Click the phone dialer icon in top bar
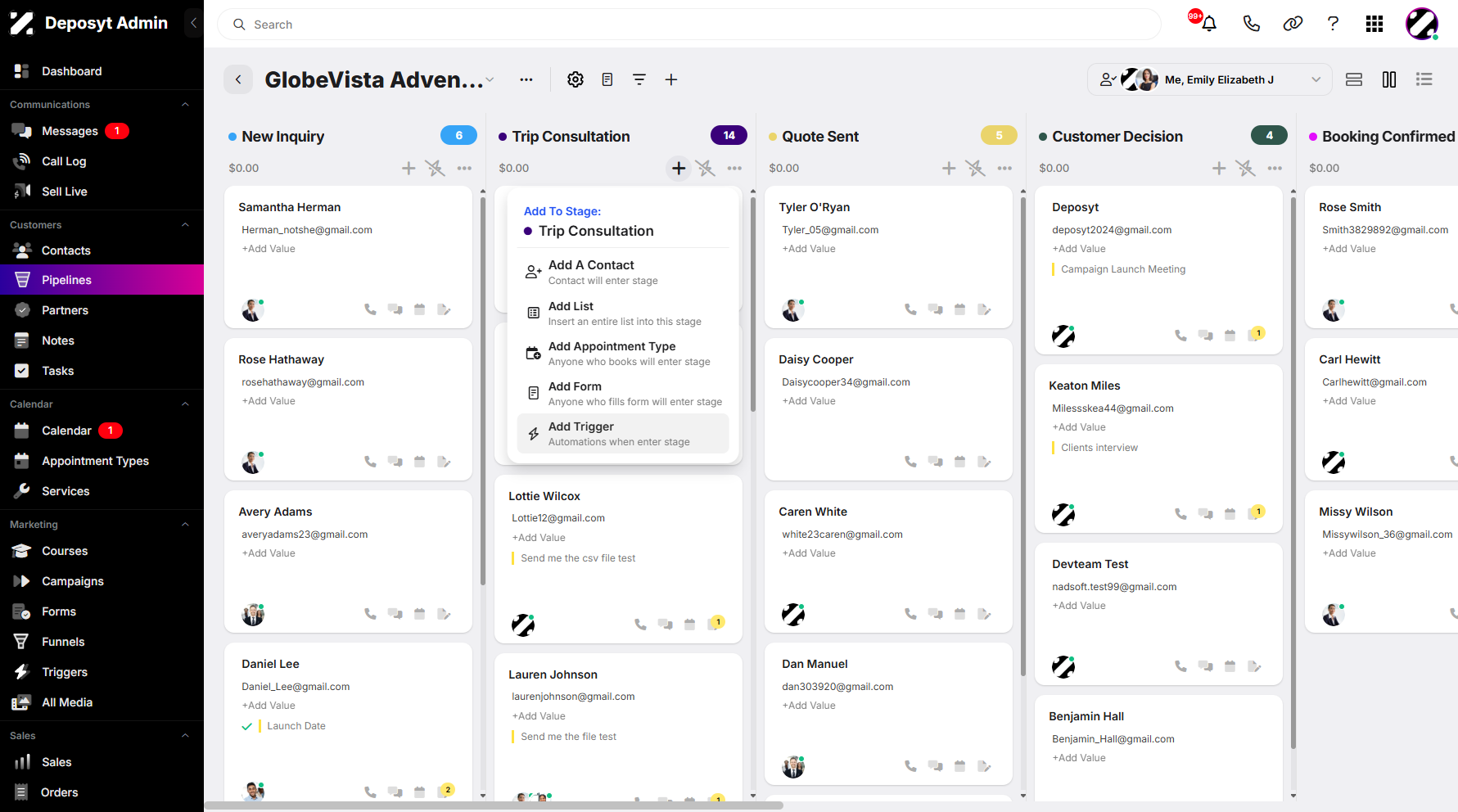Screen dimensions: 1458x812 [x=1251, y=24]
